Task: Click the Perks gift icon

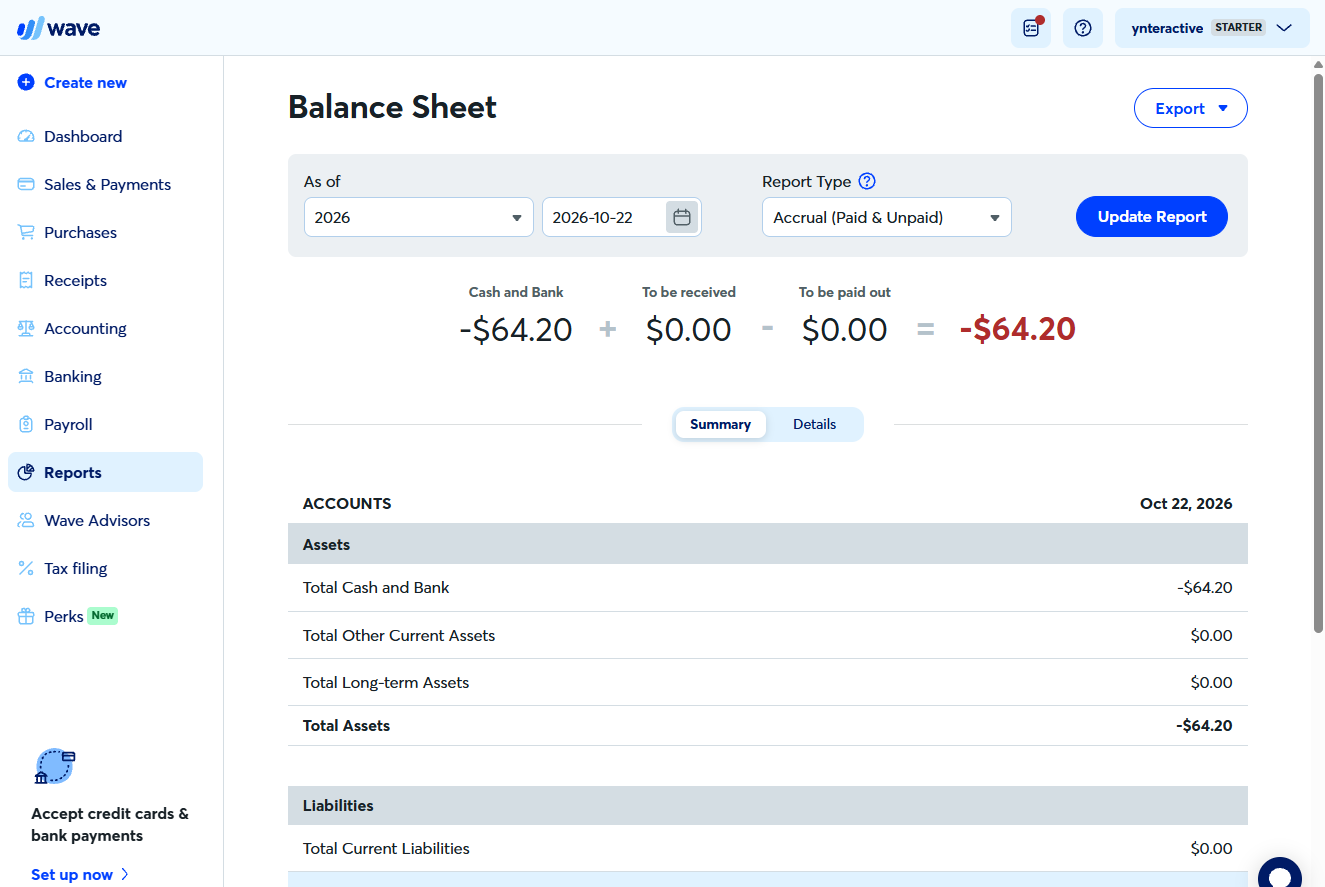Action: click(x=26, y=617)
